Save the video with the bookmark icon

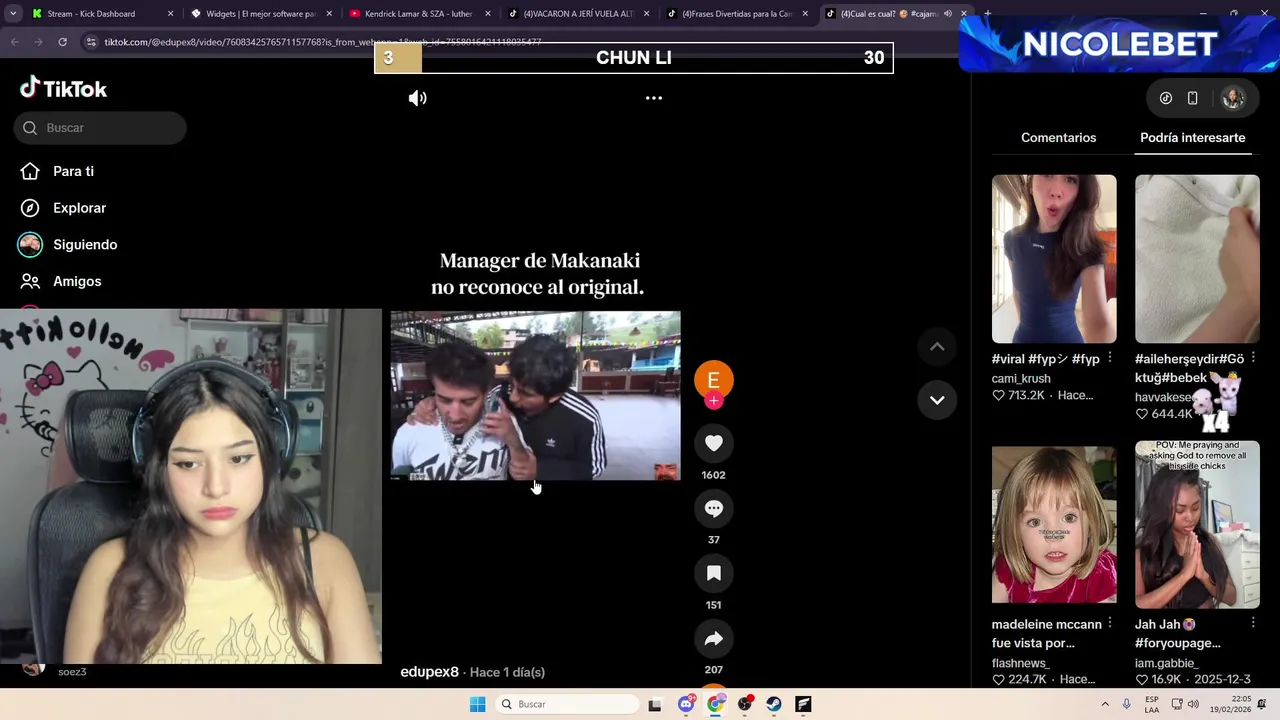click(x=714, y=573)
